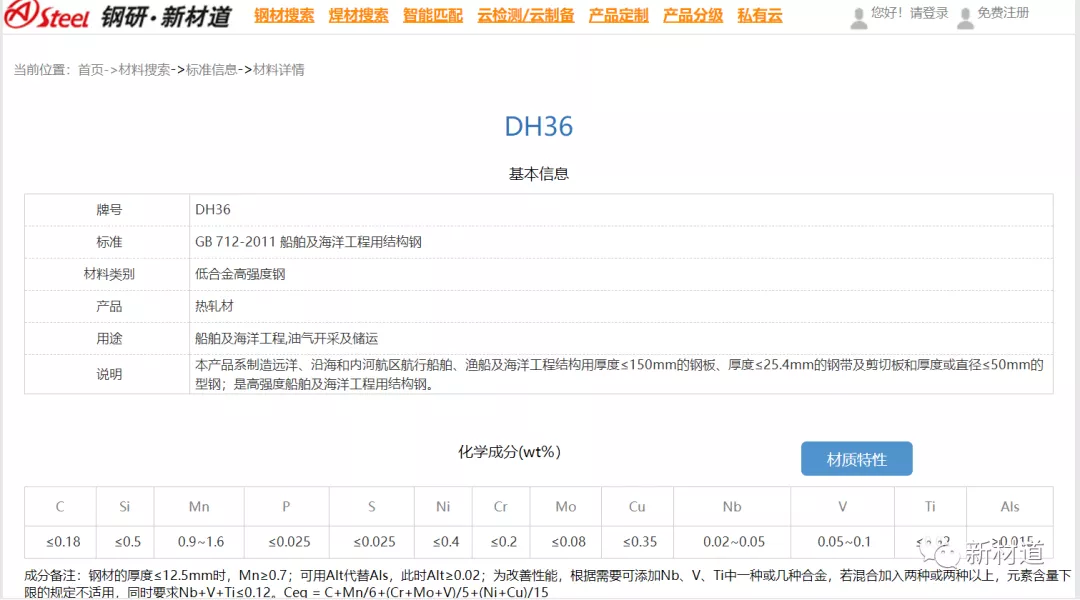Click 首页 in the breadcrumb
The width and height of the screenshot is (1080, 600).
(91, 70)
